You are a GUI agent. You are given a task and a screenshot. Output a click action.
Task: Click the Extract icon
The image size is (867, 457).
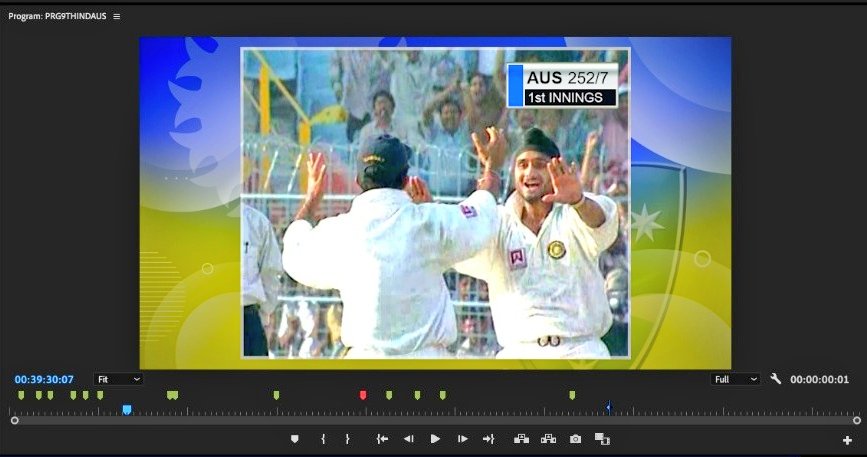(549, 439)
